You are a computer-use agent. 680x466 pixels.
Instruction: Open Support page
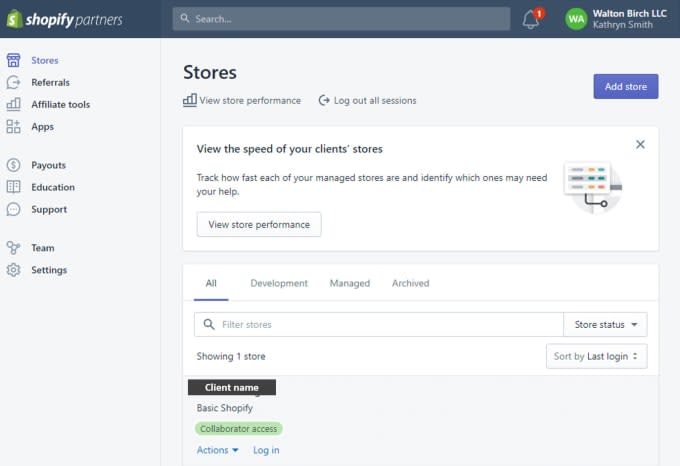click(x=49, y=209)
